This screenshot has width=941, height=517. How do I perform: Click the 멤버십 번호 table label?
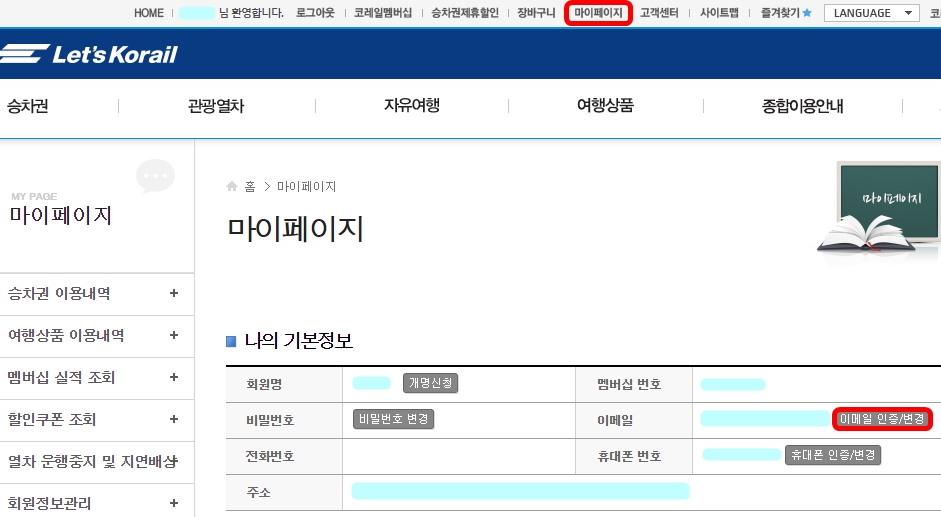[x=629, y=384]
